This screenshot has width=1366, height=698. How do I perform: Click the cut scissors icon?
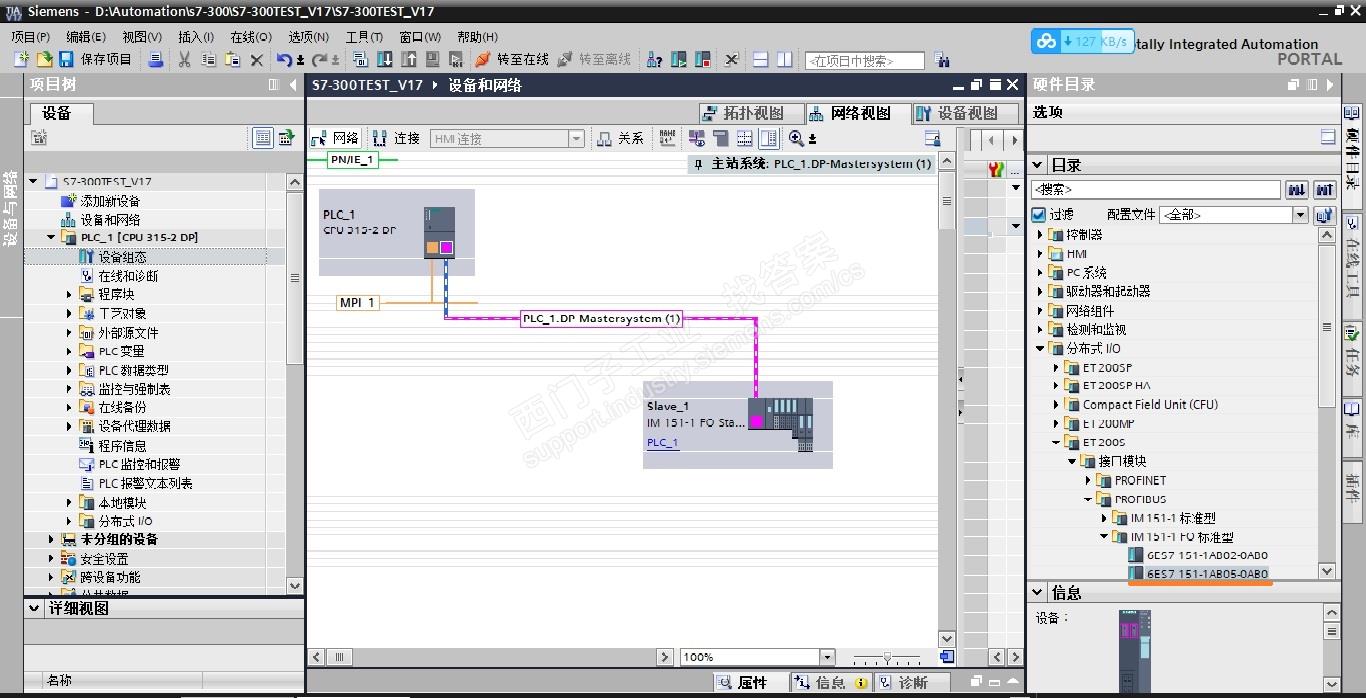point(184,60)
